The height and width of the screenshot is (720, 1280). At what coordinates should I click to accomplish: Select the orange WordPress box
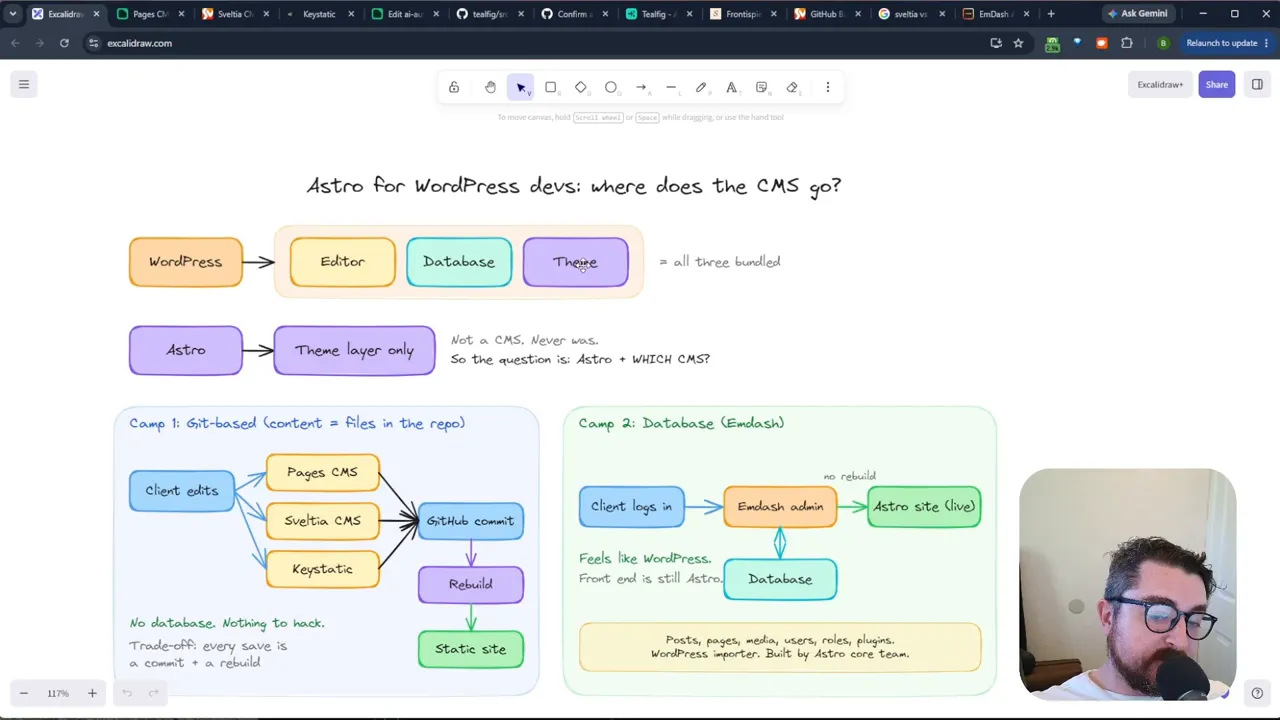(x=186, y=262)
